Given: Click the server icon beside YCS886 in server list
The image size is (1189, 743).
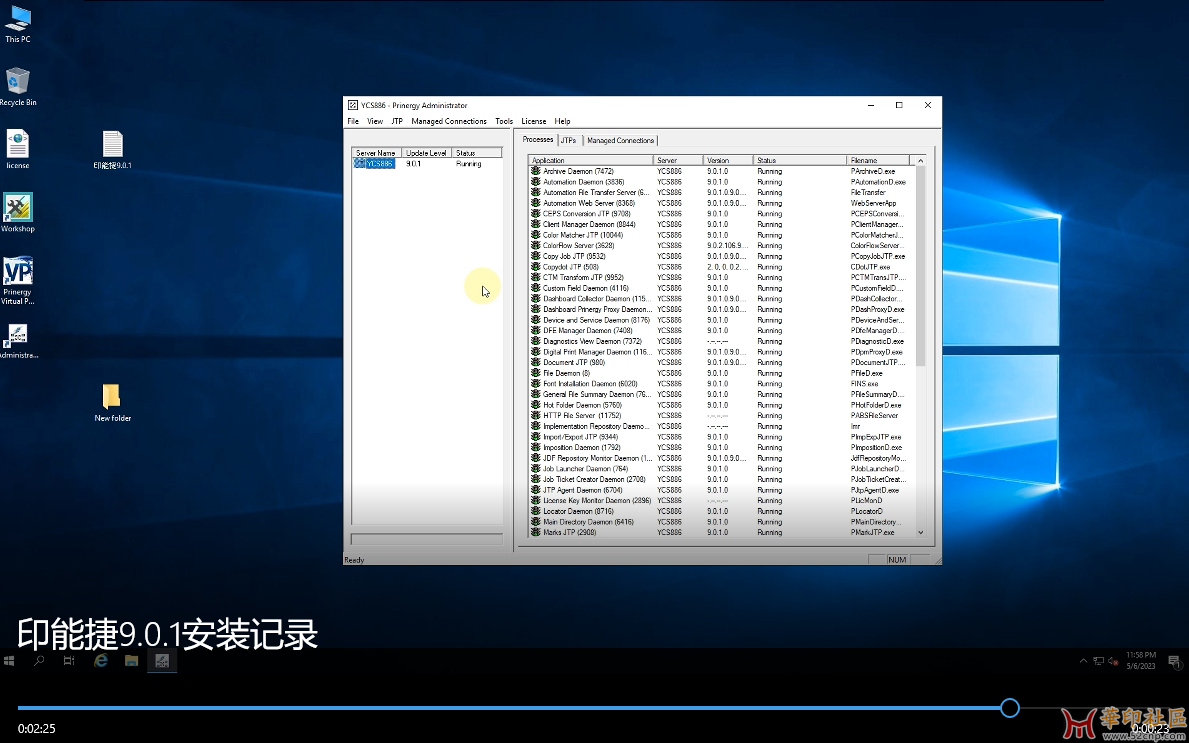Looking at the screenshot, I should [x=359, y=164].
